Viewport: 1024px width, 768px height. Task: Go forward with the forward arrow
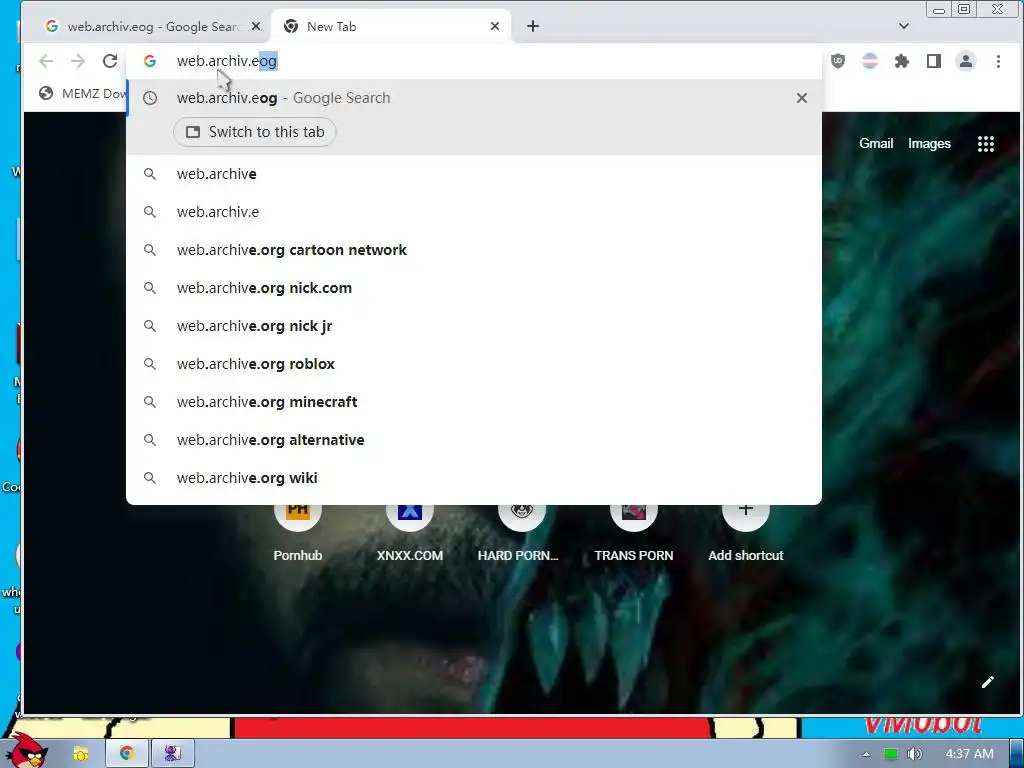click(x=78, y=61)
